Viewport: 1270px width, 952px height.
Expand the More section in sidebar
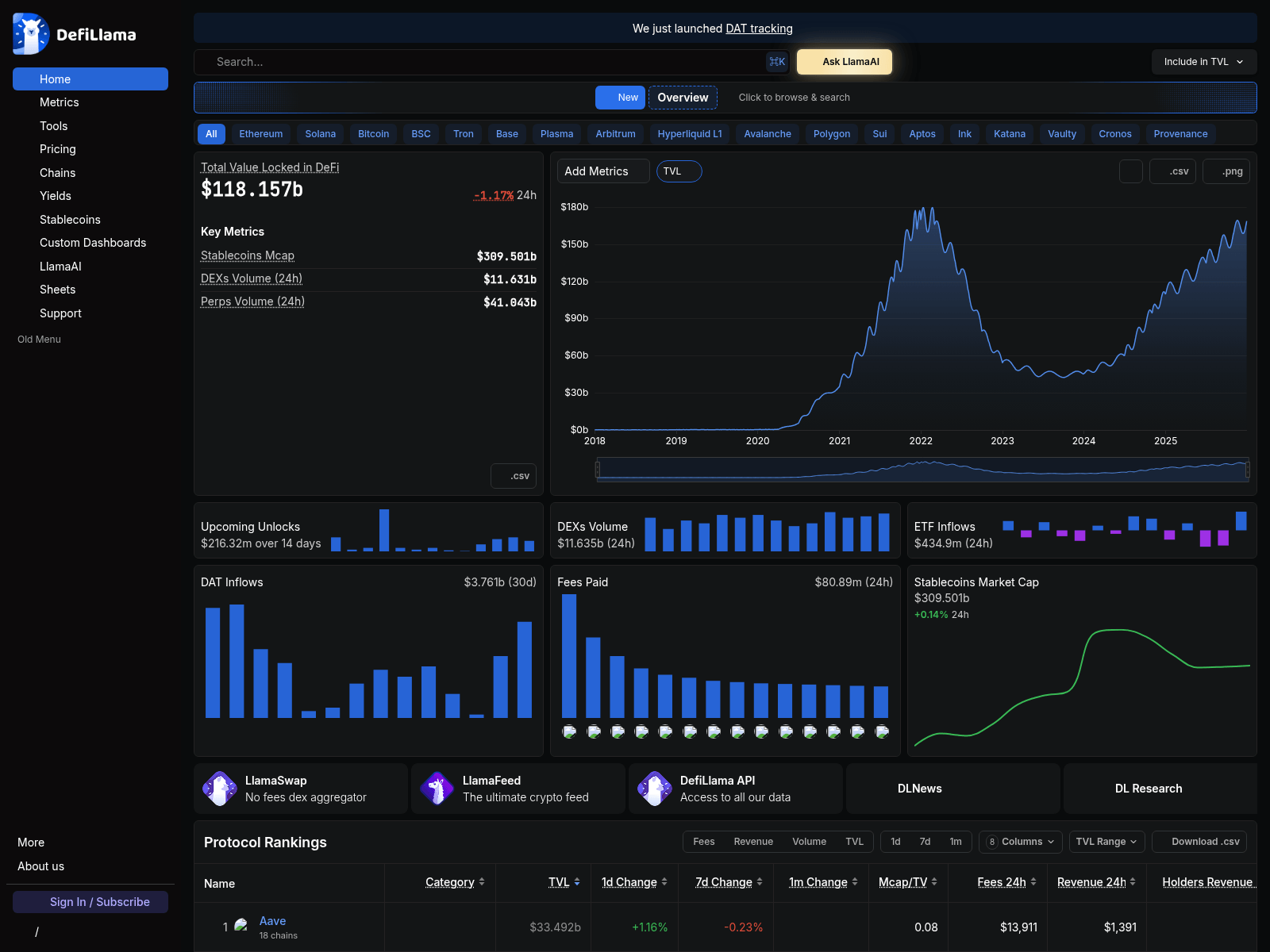(x=31, y=843)
